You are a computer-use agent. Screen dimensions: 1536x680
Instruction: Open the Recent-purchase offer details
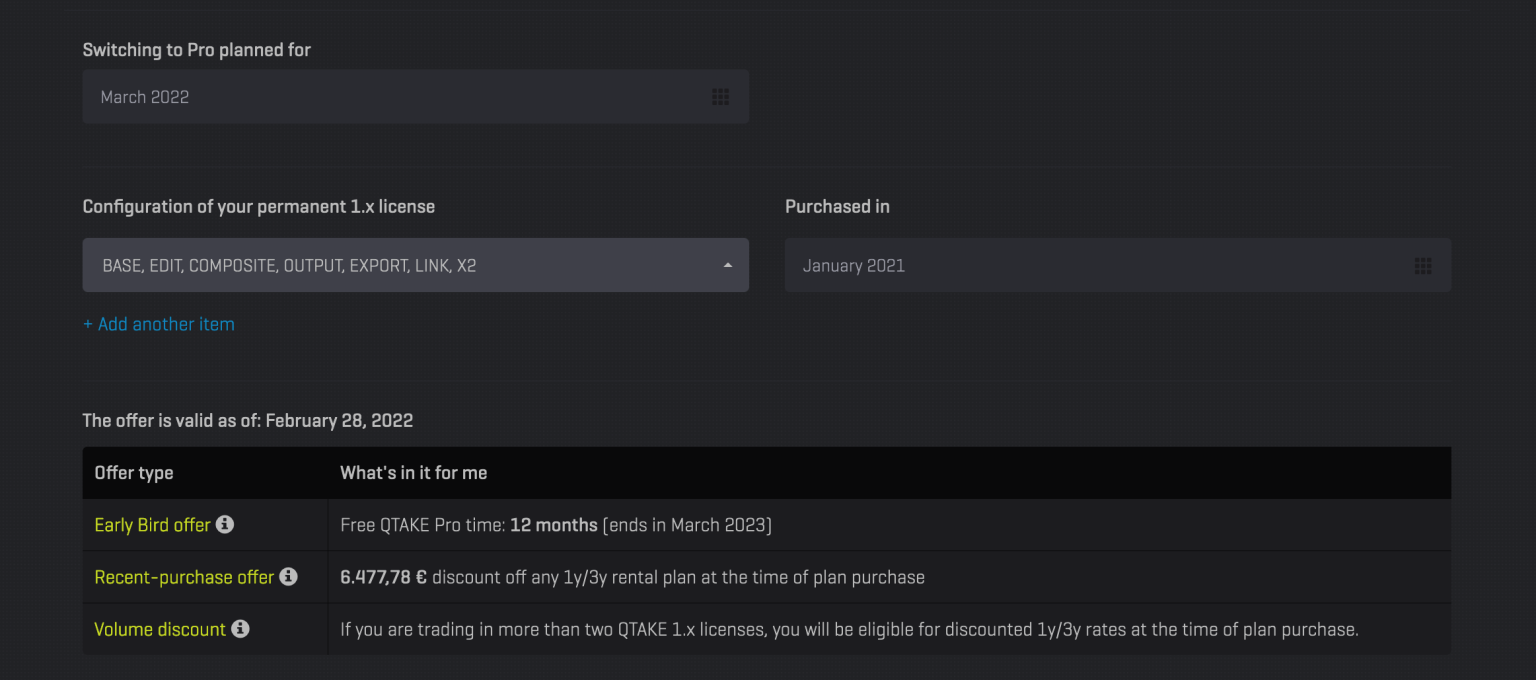coord(183,577)
